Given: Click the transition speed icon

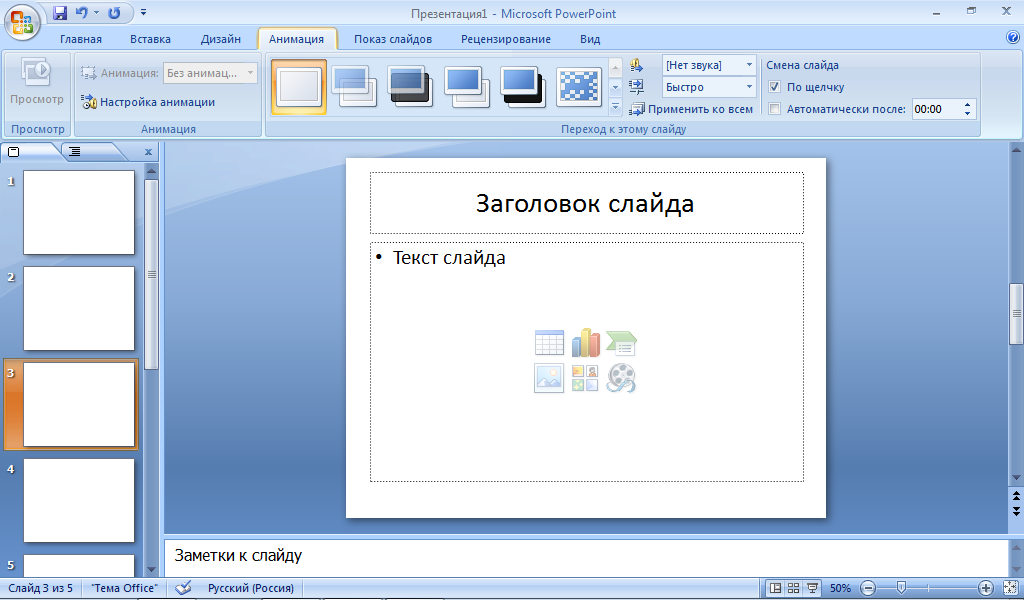Looking at the screenshot, I should point(637,87).
